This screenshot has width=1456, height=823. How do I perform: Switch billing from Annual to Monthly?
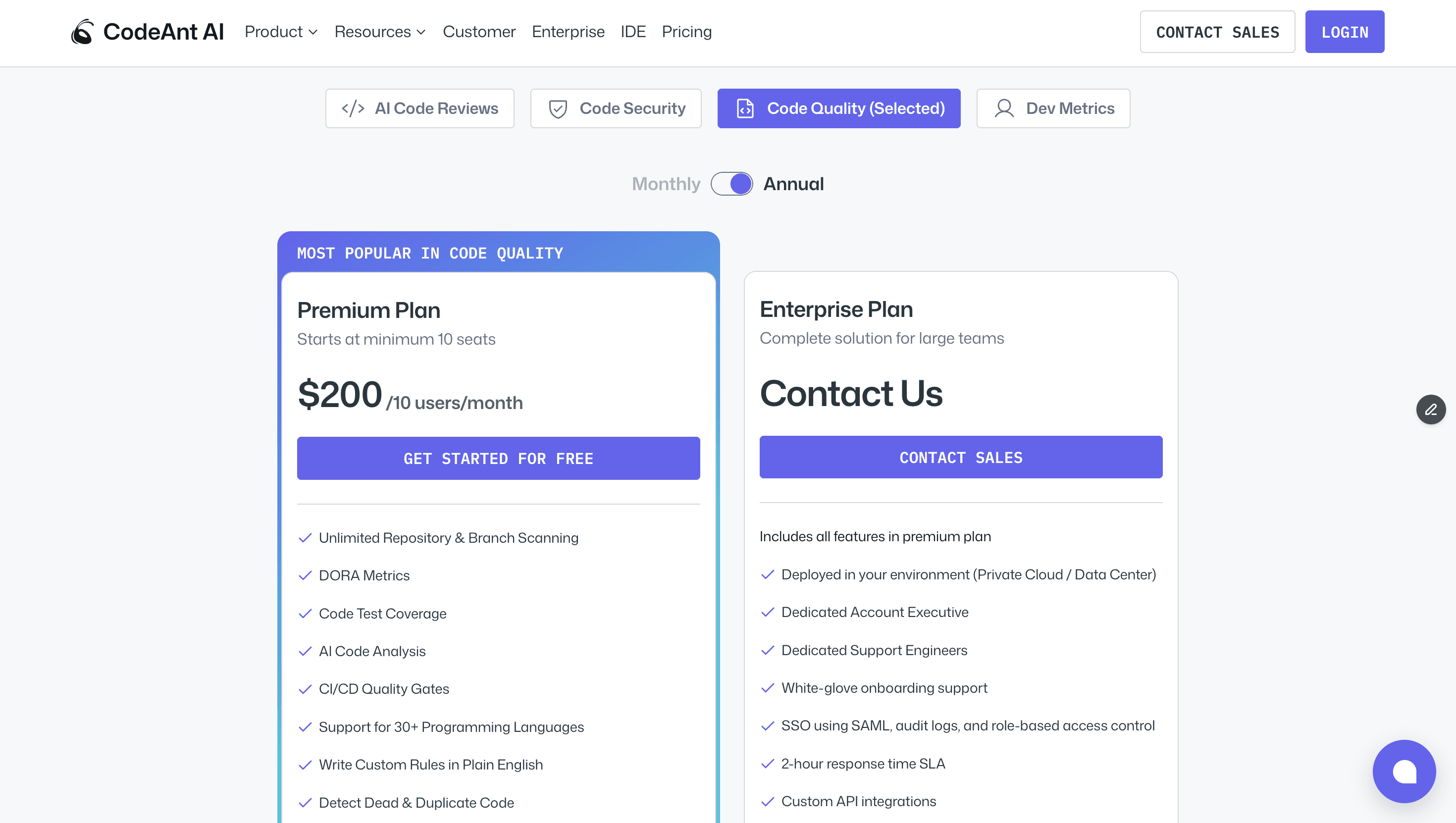coord(732,184)
